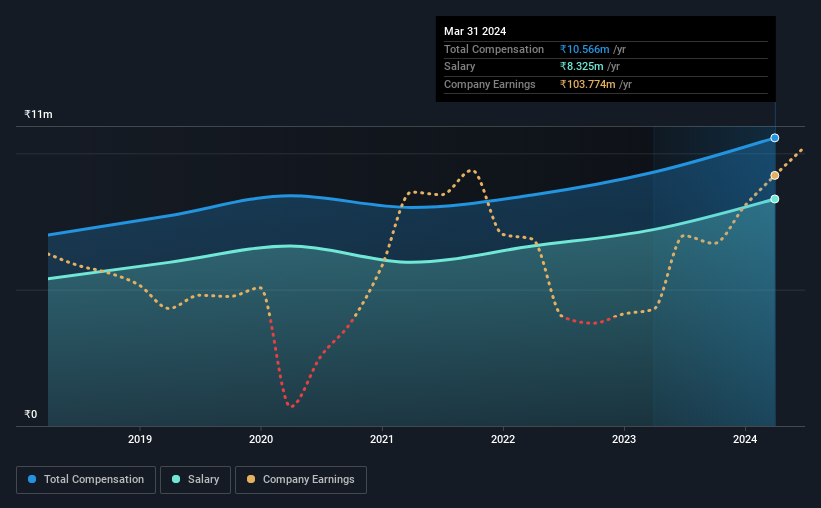821x508 pixels.
Task: Toggle the Company Earnings legend button
Action: click(301, 480)
